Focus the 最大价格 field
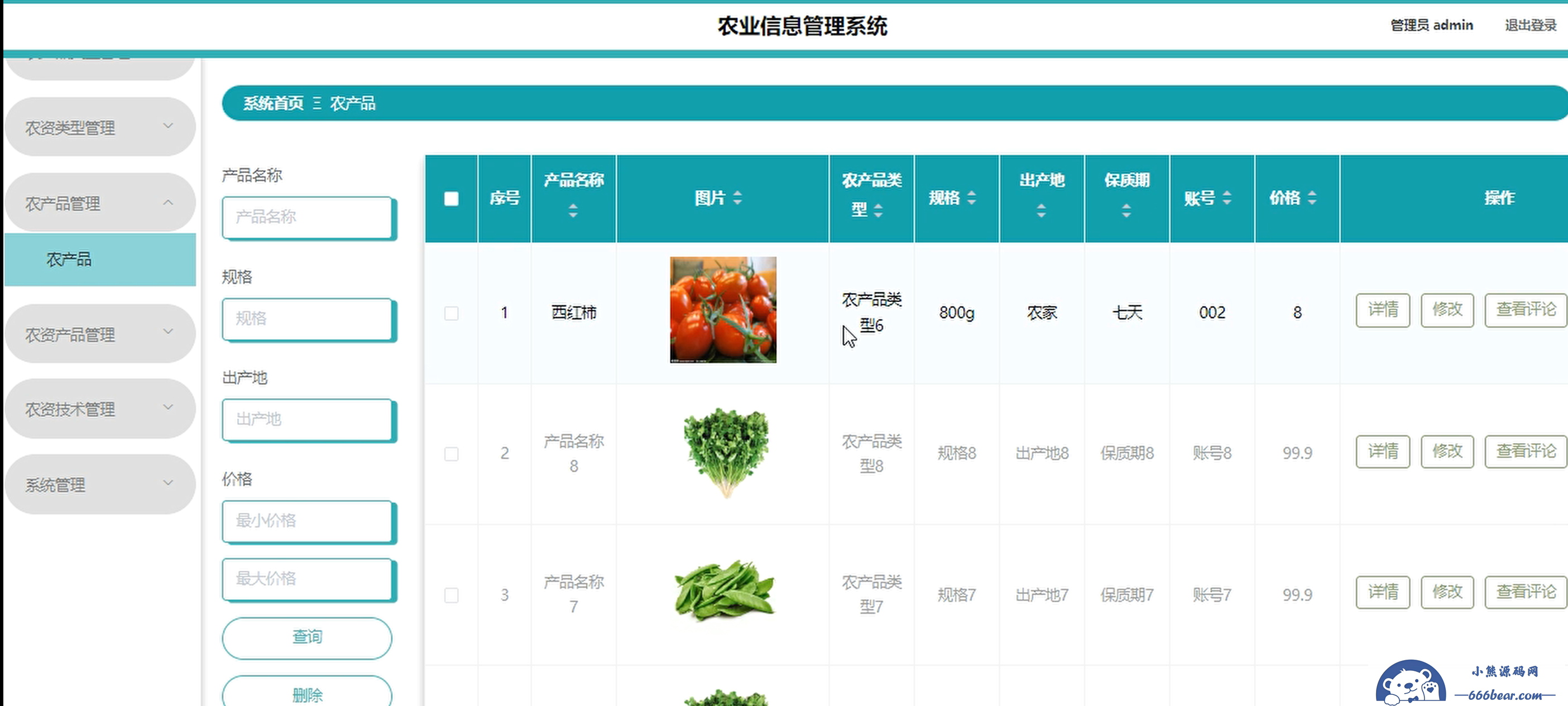This screenshot has height=706, width=1568. (308, 579)
